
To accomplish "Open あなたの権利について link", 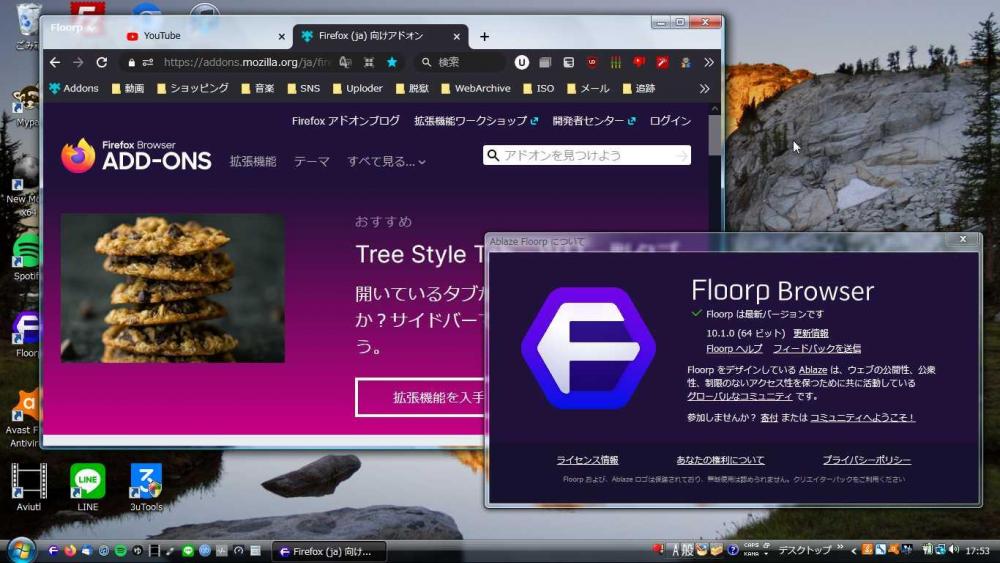I will [x=720, y=460].
